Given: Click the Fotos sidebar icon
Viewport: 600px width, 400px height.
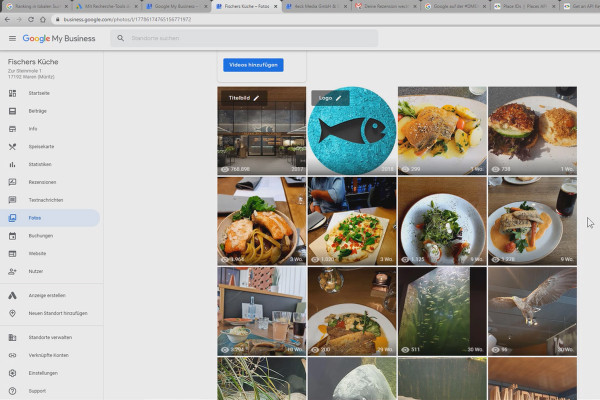Looking at the screenshot, I should 12,218.
